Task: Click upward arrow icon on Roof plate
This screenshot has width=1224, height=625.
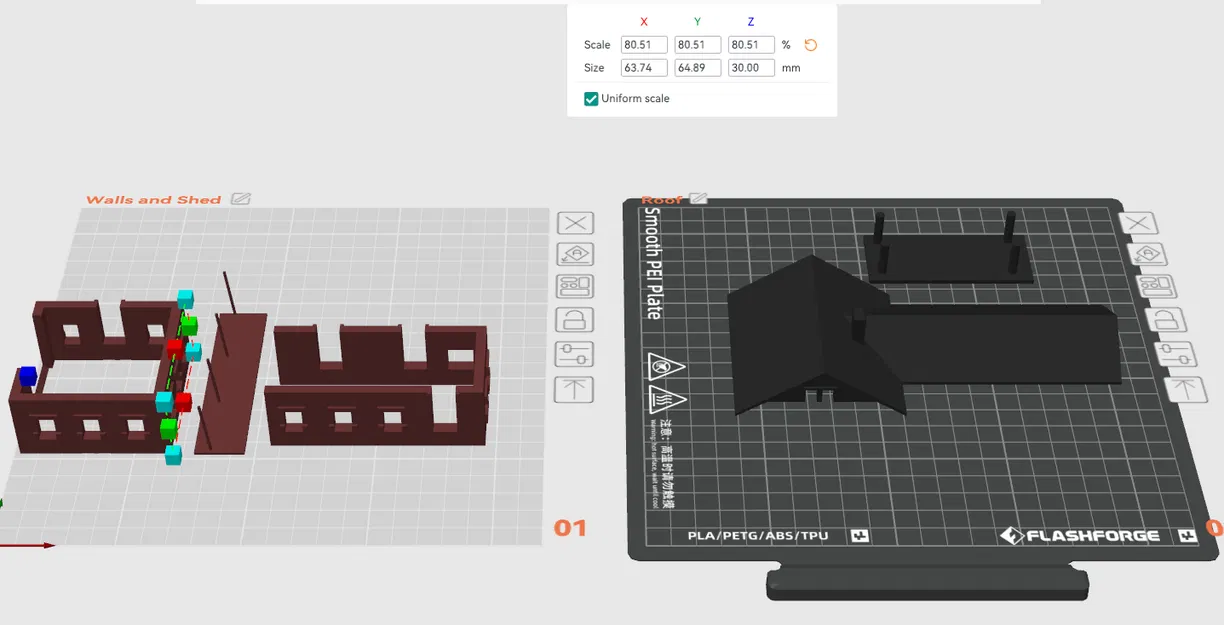Action: (1184, 388)
